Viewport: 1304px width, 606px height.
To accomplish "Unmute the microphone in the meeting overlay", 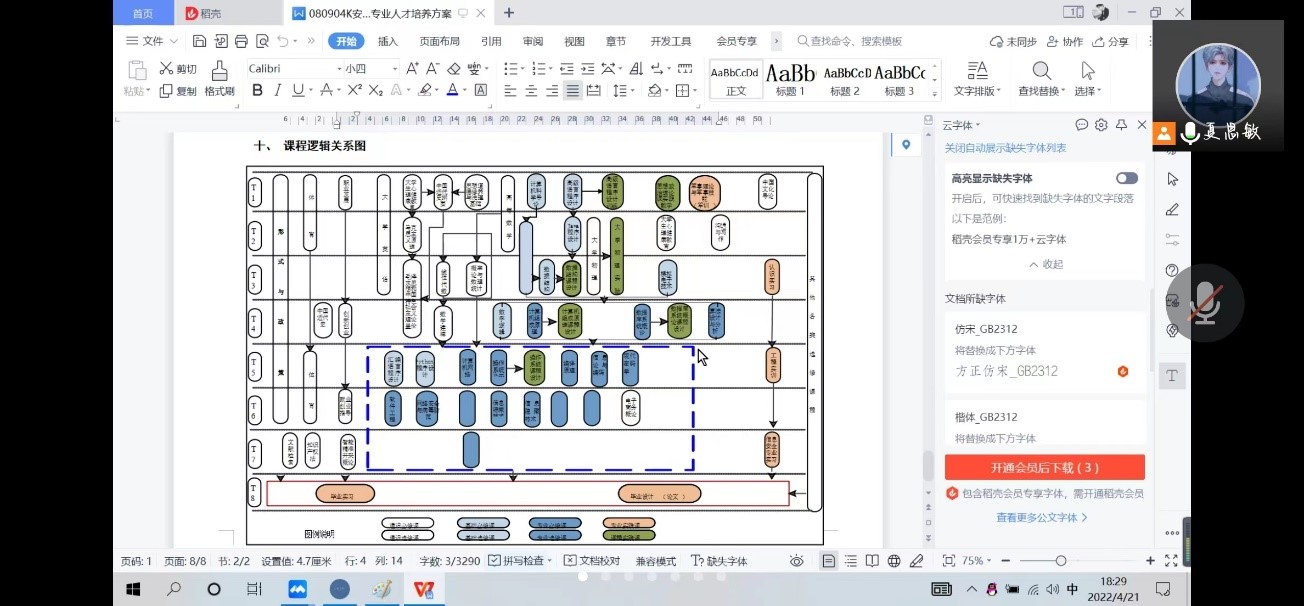I will pos(1205,302).
